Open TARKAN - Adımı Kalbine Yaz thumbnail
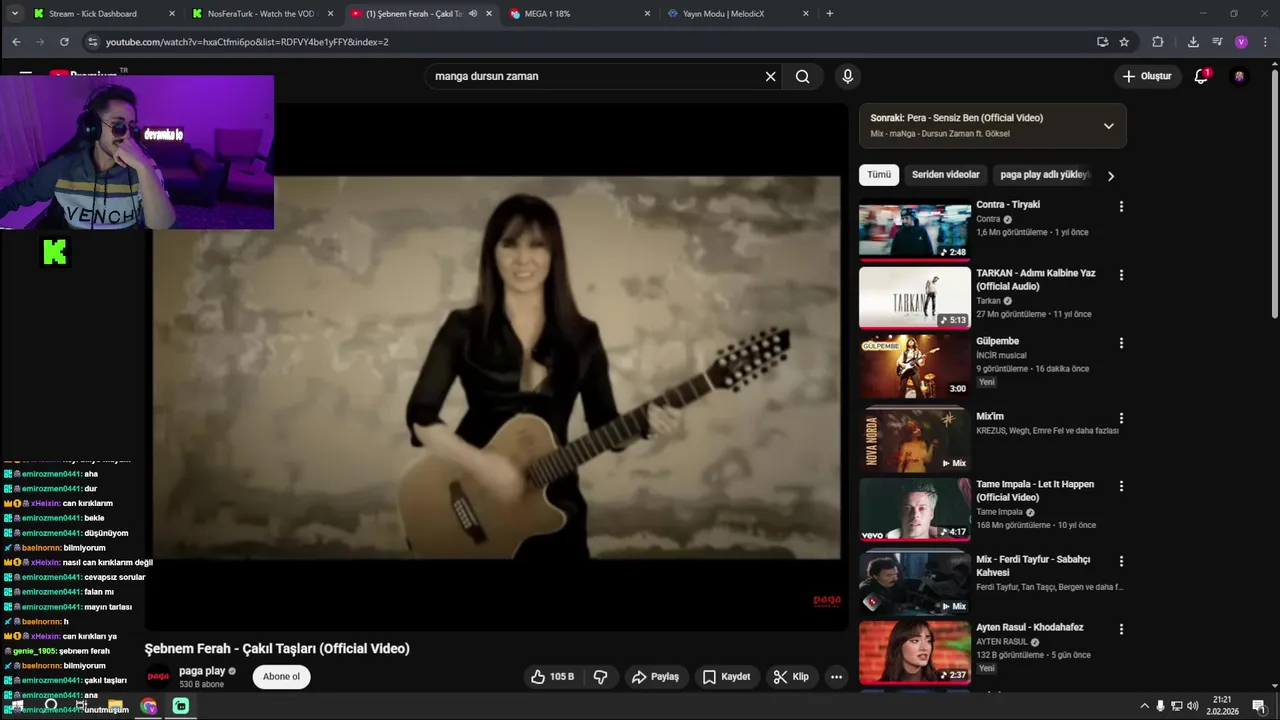The height and width of the screenshot is (720, 1280). 915,299
